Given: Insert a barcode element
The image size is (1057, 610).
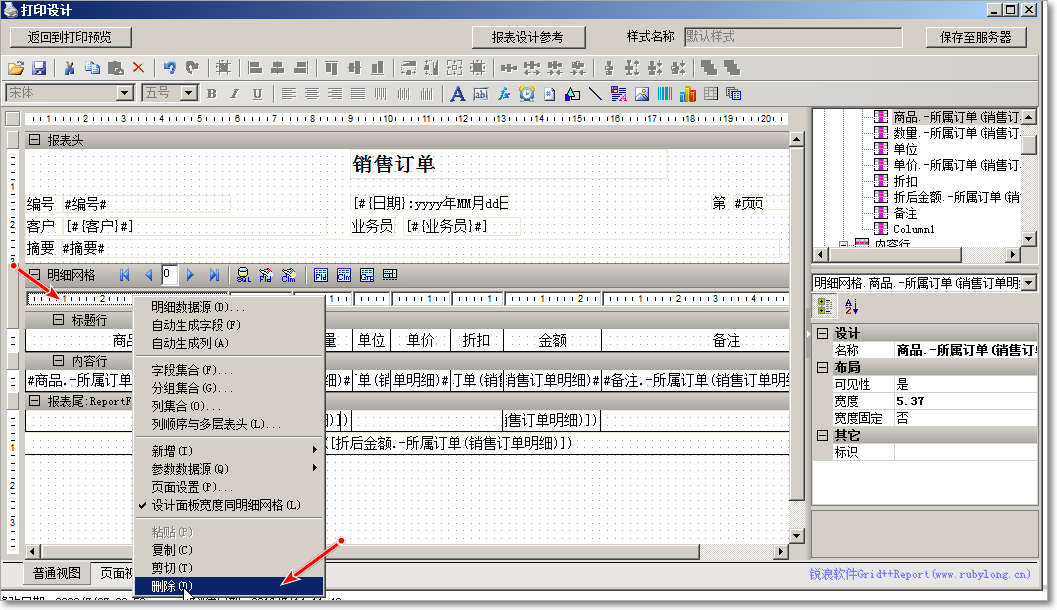Looking at the screenshot, I should (x=665, y=94).
